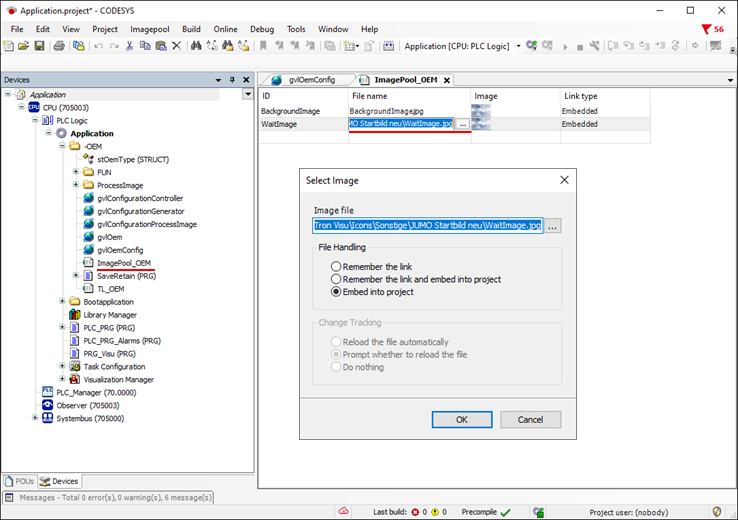This screenshot has width=738, height=520.
Task: Select Remember the link and embed option
Action: pyautogui.click(x=336, y=280)
